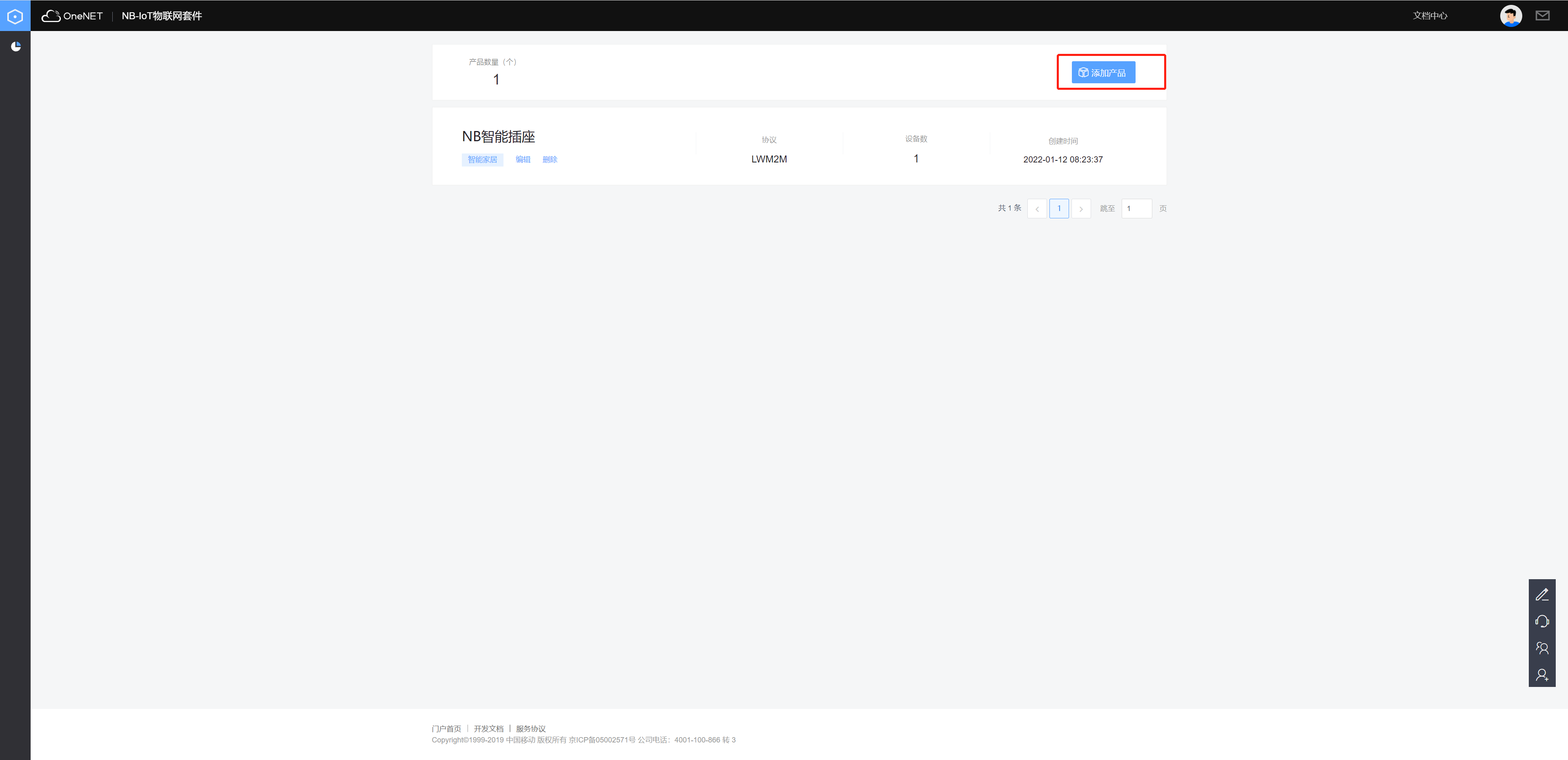Select page 1 in pagination

1058,209
